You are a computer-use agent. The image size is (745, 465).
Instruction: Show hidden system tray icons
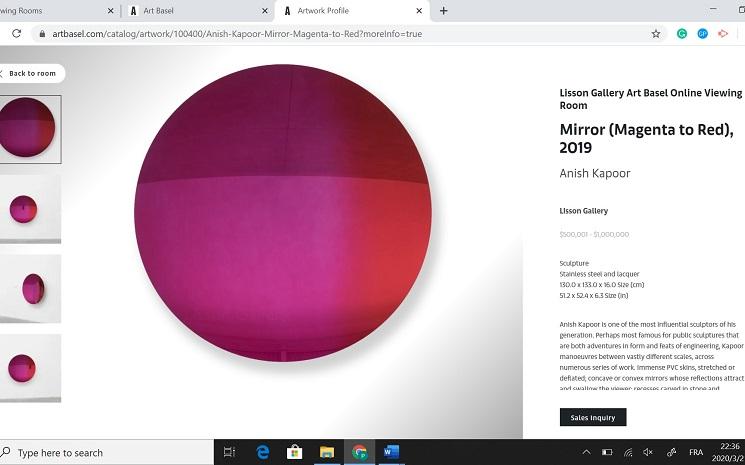click(586, 452)
